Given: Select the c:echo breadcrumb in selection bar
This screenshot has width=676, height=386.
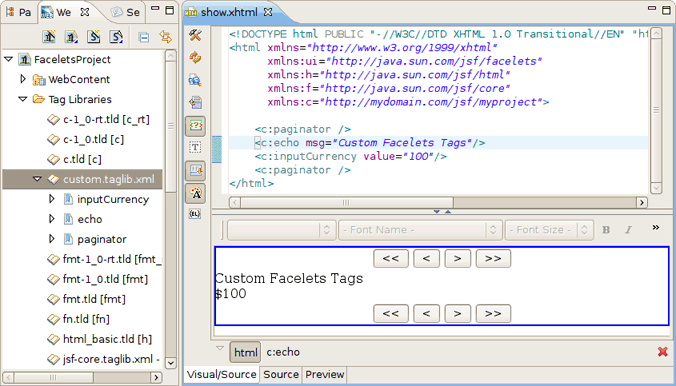Looking at the screenshot, I should point(283,352).
